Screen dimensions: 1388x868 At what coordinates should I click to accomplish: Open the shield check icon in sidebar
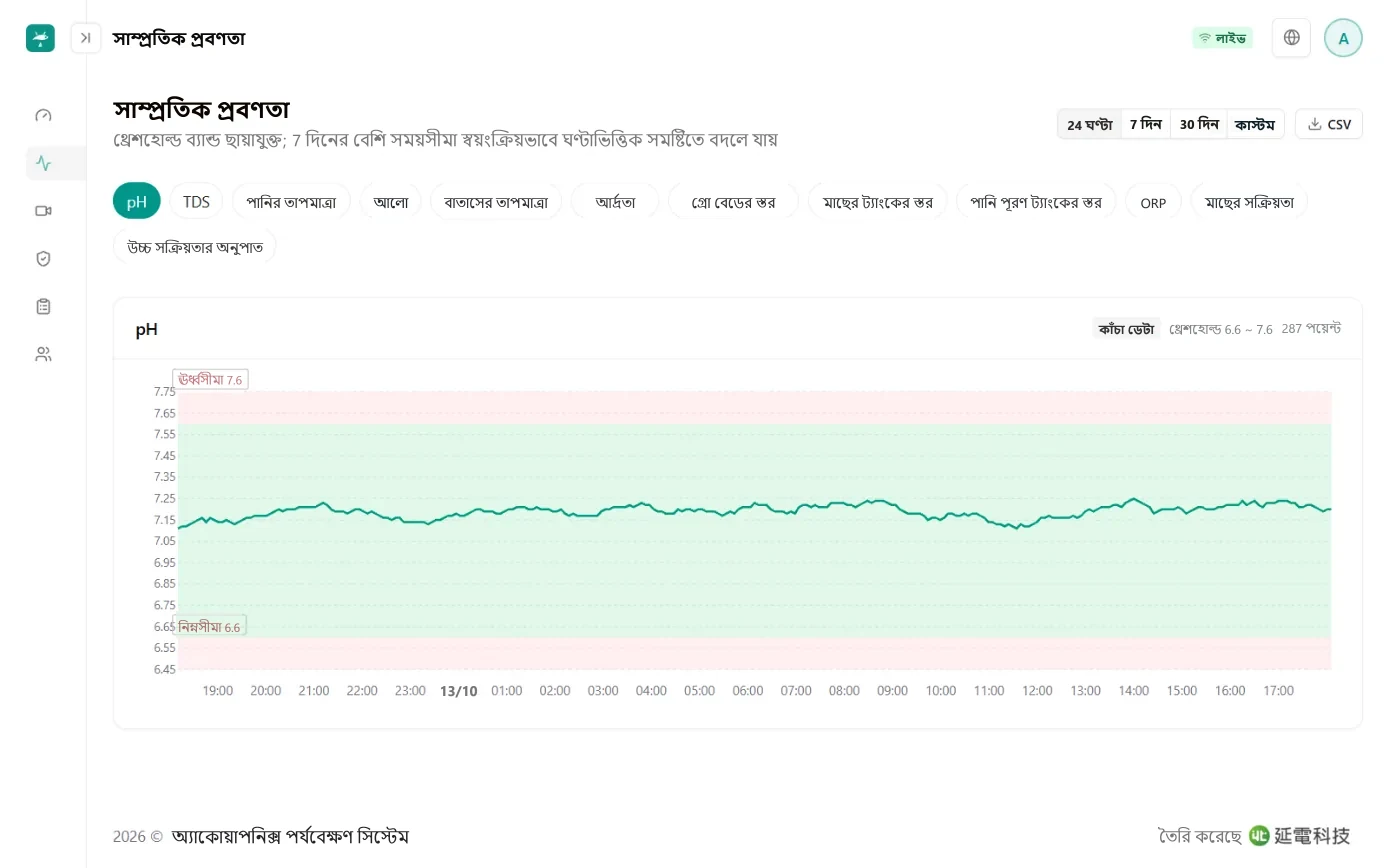[43, 259]
